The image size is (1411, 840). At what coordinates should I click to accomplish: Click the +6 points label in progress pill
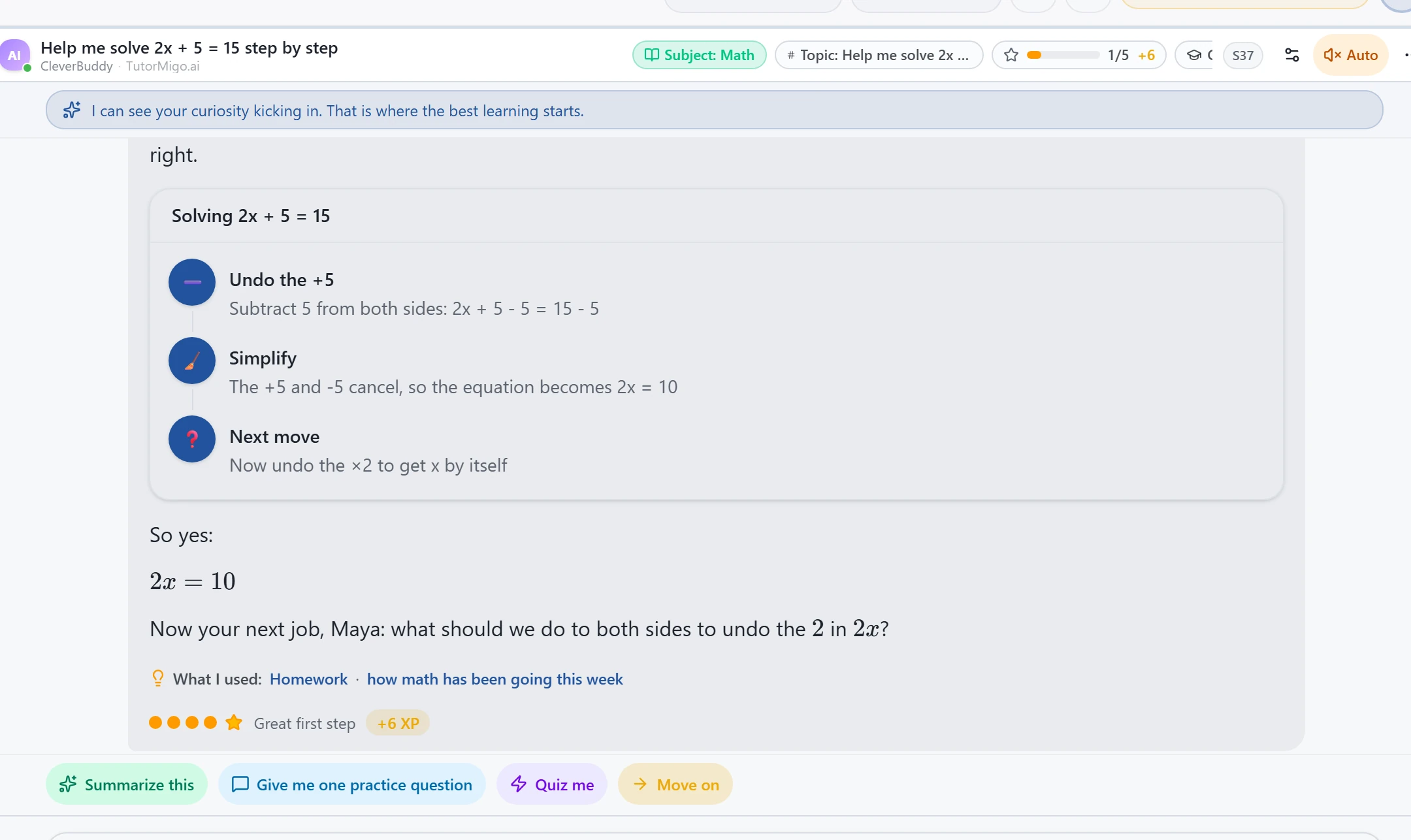[x=1146, y=56]
